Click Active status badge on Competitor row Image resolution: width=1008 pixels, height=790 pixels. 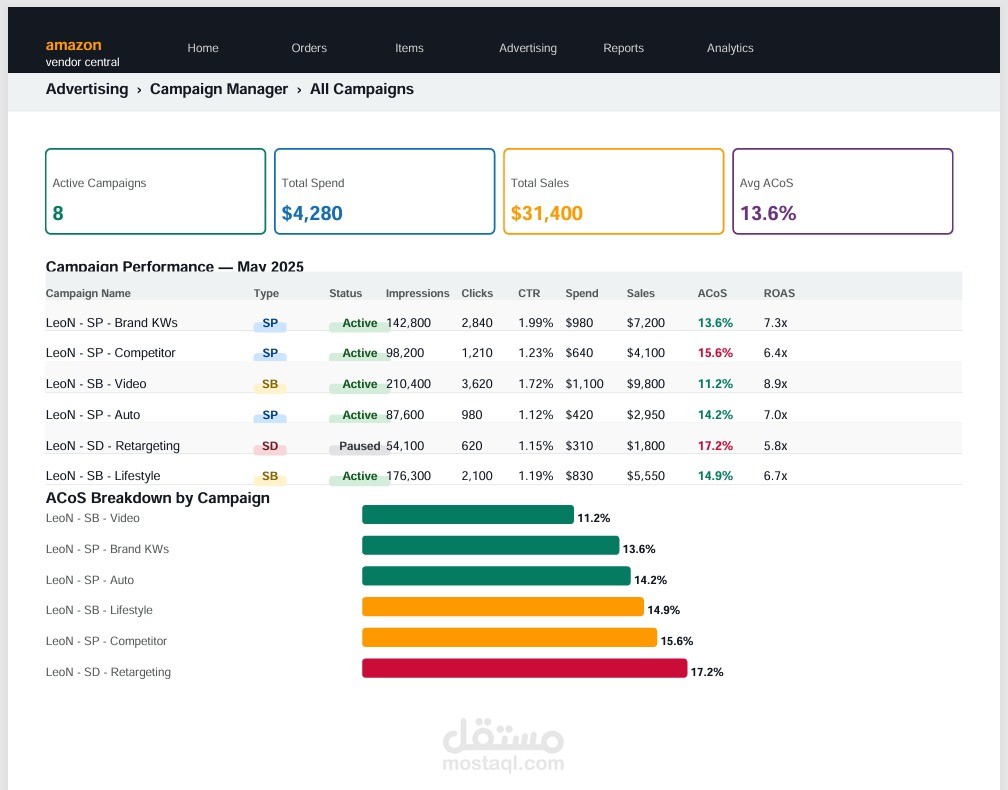click(359, 354)
